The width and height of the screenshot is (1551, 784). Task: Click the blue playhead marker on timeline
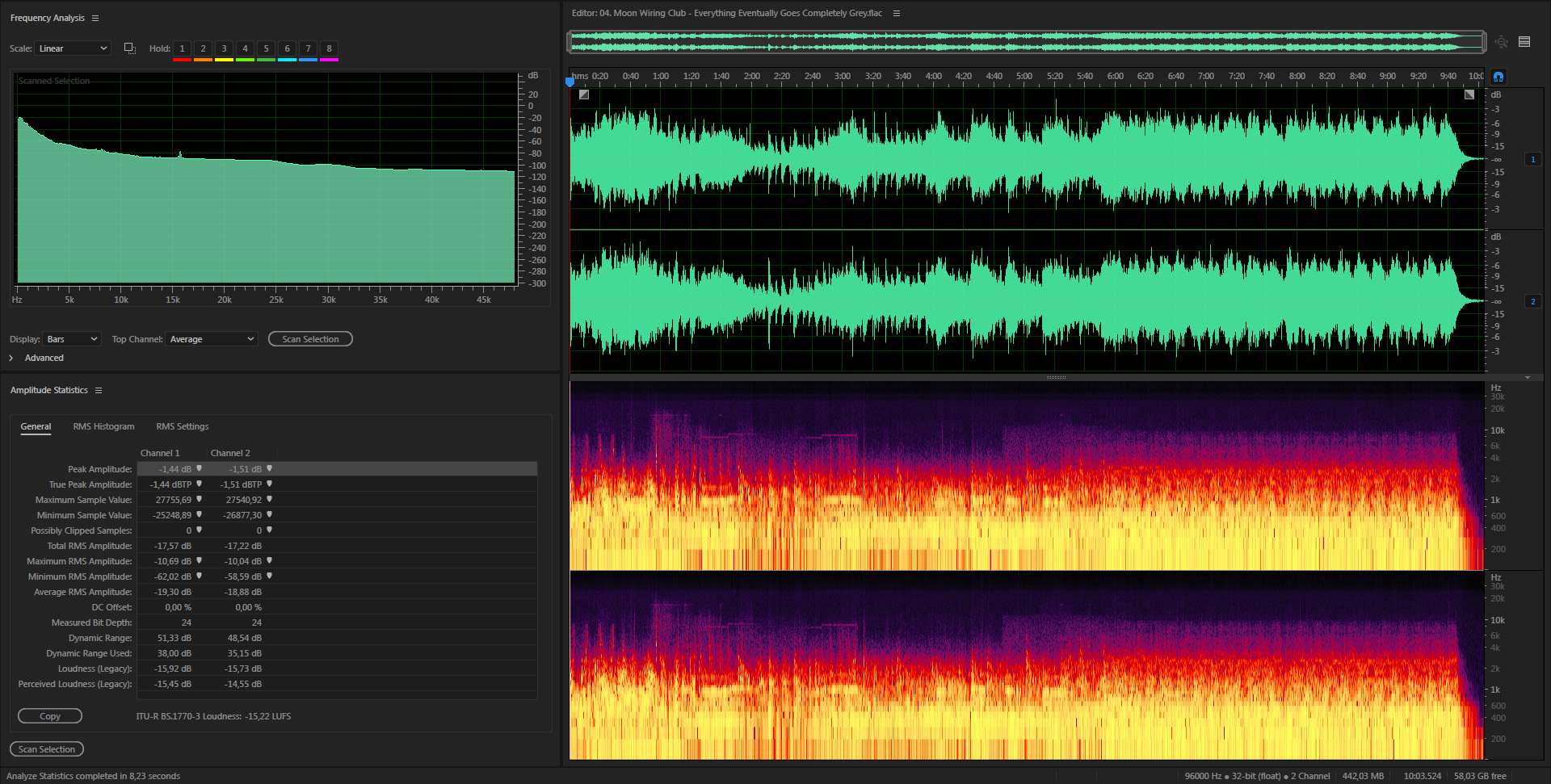pyautogui.click(x=570, y=81)
